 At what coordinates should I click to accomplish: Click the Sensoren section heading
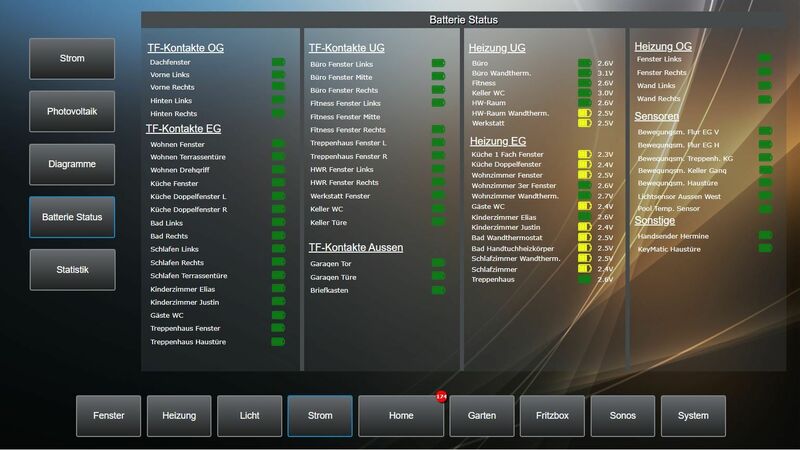(x=656, y=116)
